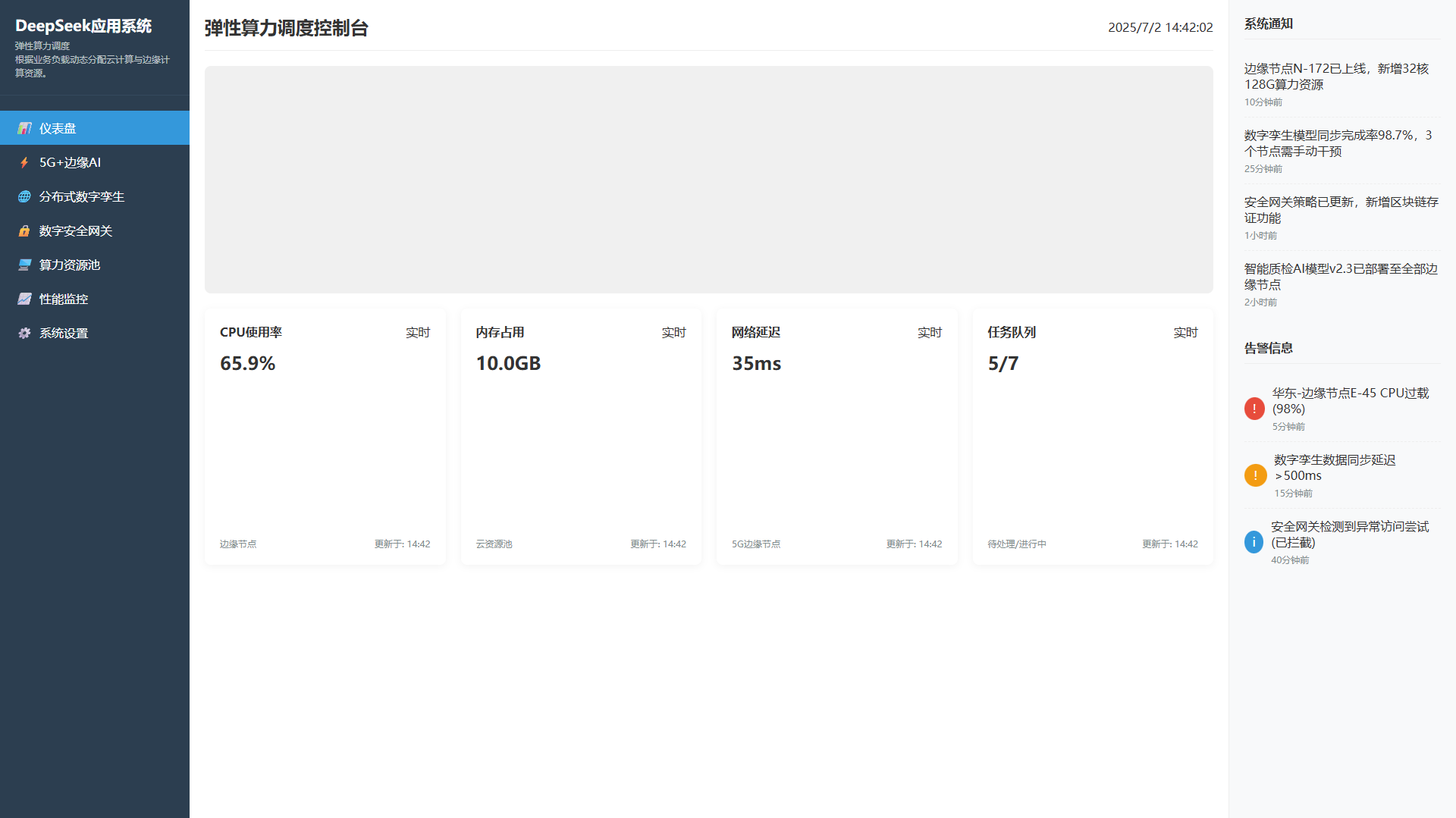Viewport: 1456px width, 818px height.
Task: Click the orange warning icon for 数据同步延迟
Action: (x=1255, y=475)
